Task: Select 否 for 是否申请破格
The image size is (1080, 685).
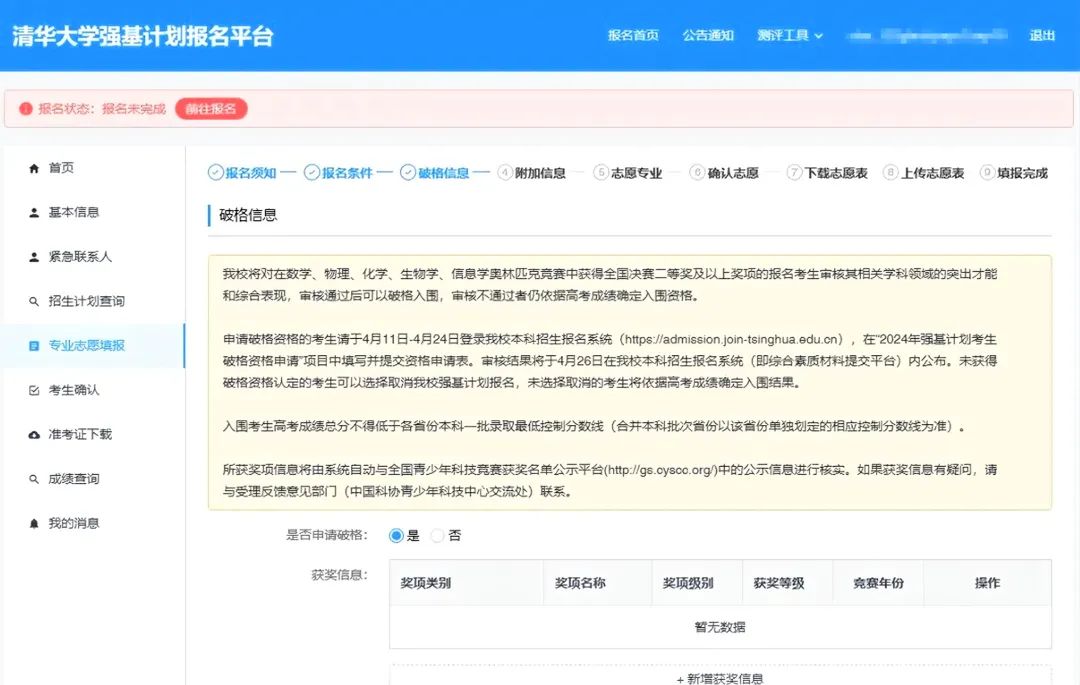Action: pos(437,536)
